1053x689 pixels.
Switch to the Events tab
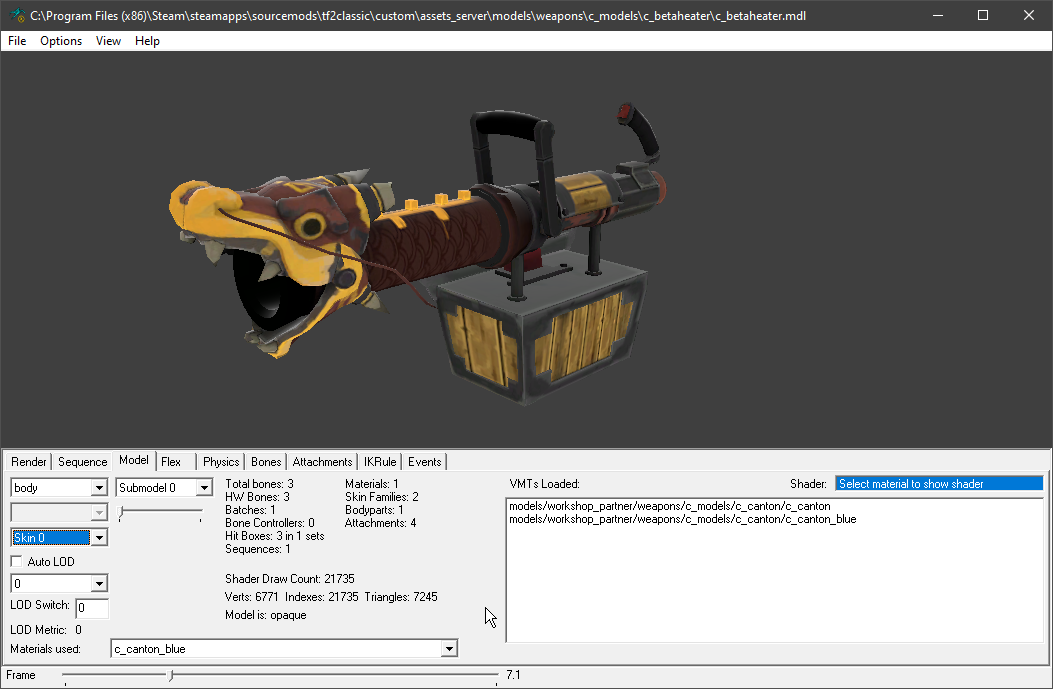[x=424, y=462]
